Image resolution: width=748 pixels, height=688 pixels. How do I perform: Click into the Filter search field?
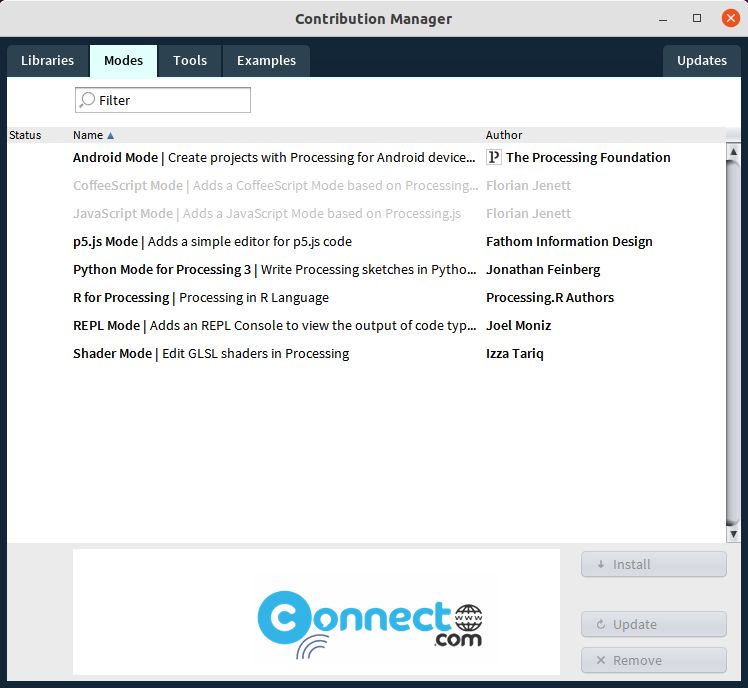[163, 100]
